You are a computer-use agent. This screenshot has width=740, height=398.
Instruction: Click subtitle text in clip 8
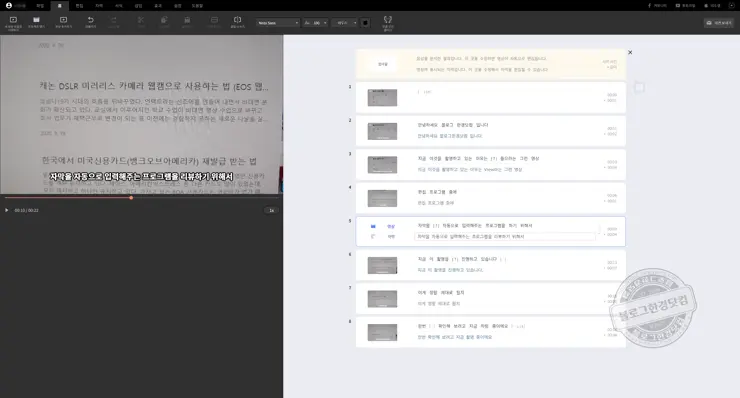coord(454,337)
